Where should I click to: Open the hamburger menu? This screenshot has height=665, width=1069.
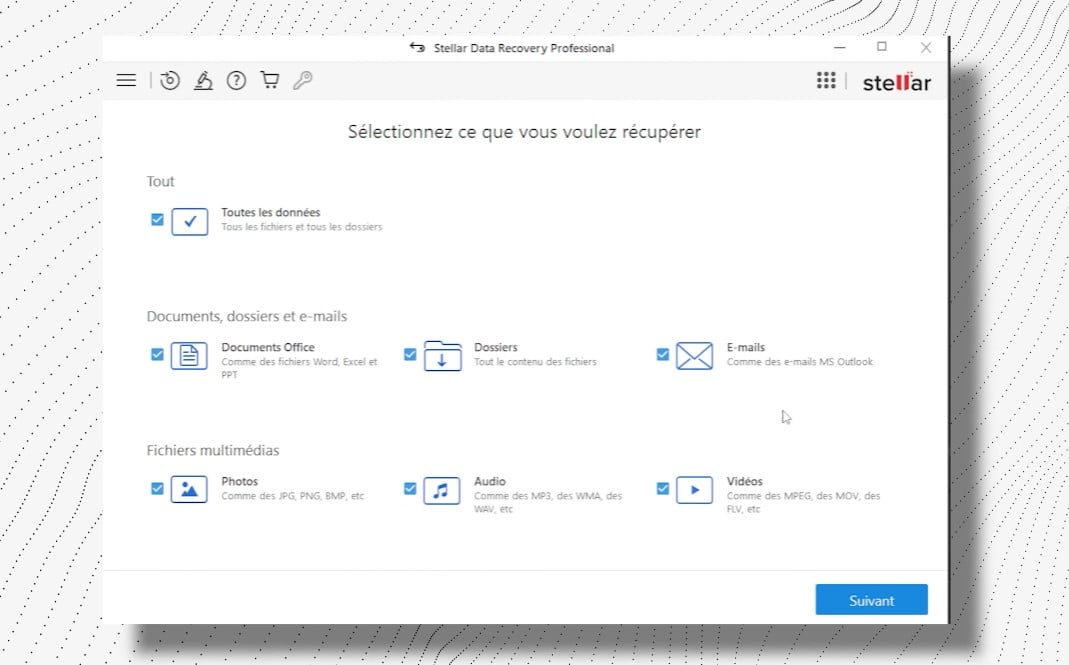pos(126,80)
